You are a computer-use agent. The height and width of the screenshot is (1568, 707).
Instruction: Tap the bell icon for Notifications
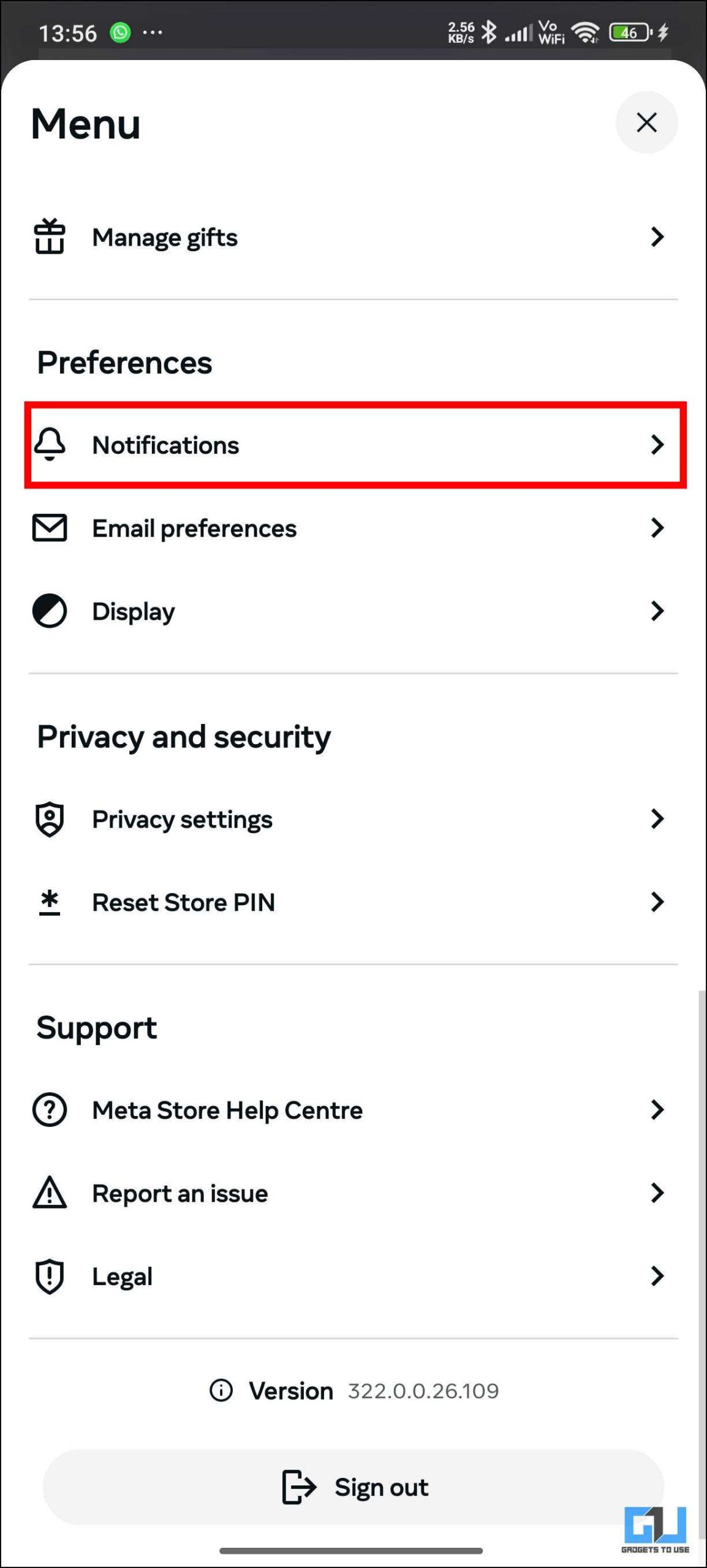(x=50, y=444)
